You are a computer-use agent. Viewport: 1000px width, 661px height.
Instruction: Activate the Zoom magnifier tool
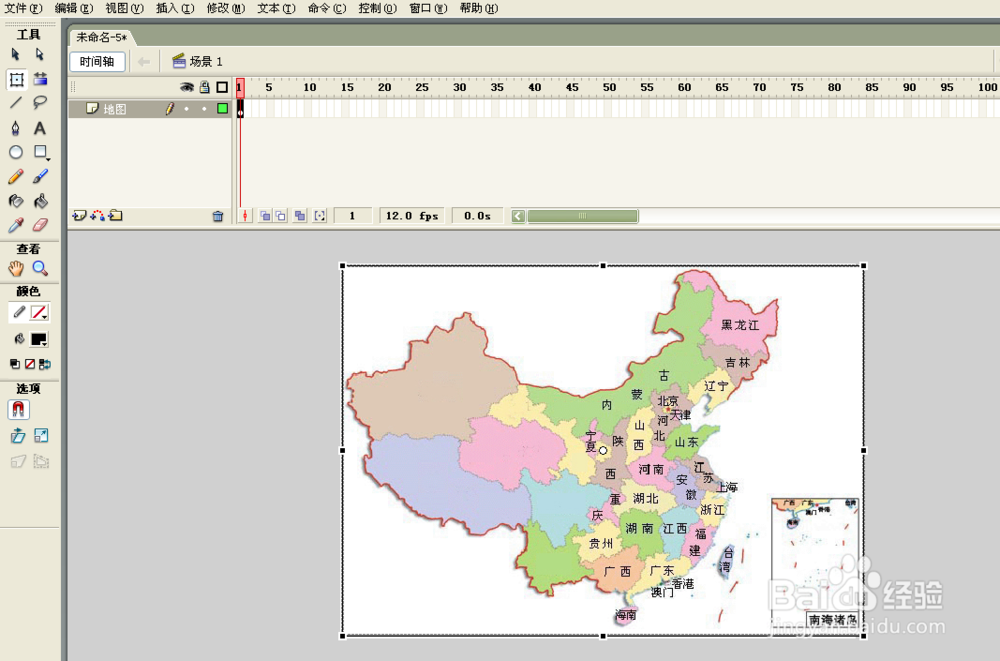(x=40, y=269)
